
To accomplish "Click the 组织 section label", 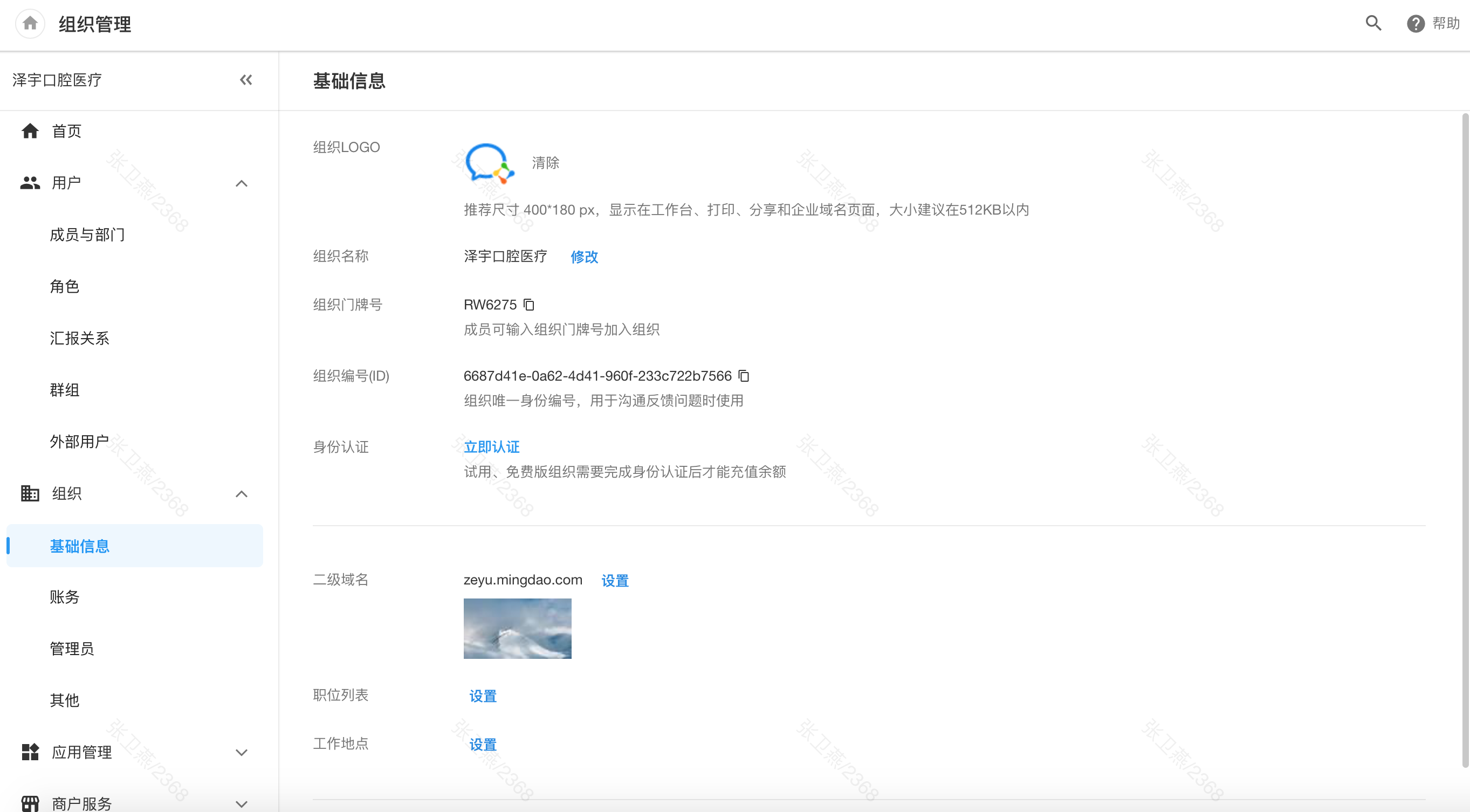I will point(66,493).
